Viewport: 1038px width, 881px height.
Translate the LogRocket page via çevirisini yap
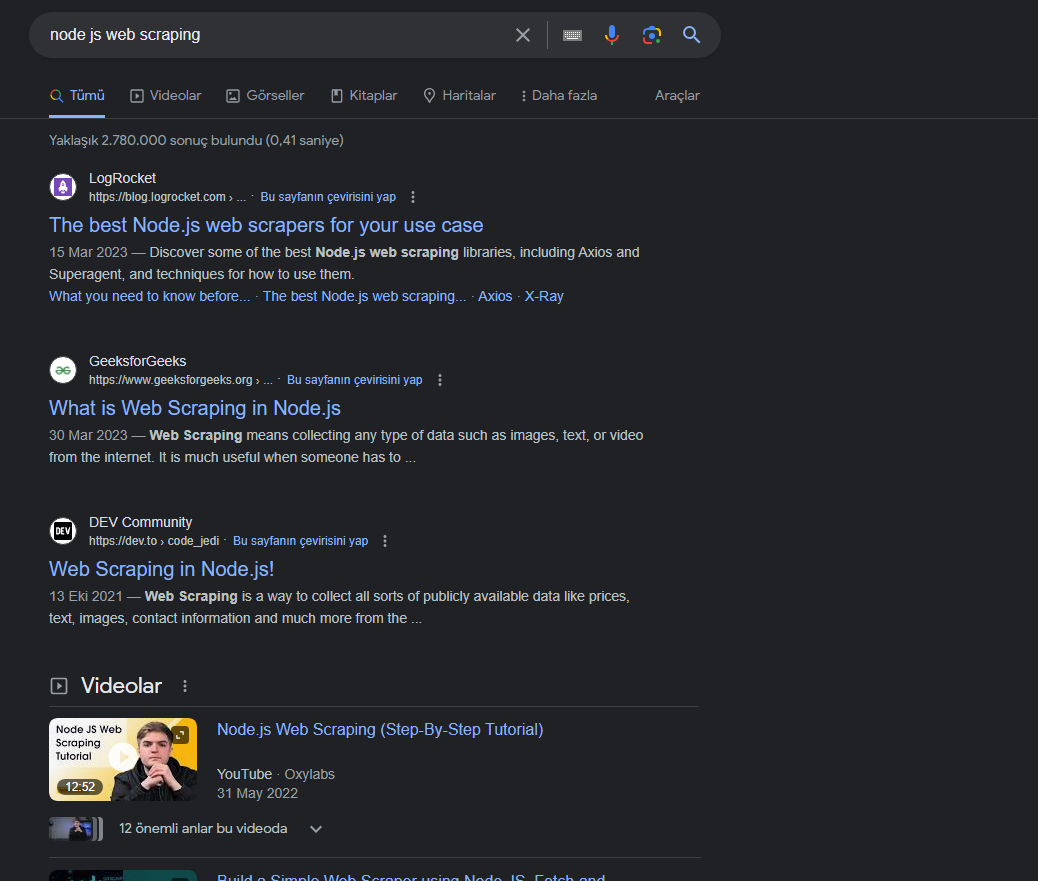(328, 197)
